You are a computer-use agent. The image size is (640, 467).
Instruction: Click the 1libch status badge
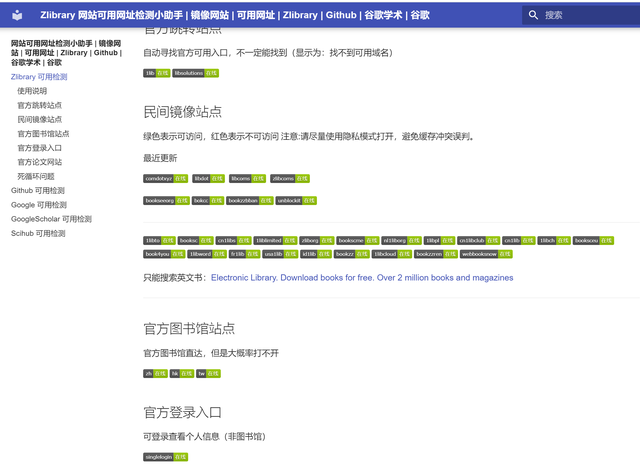click(x=554, y=240)
